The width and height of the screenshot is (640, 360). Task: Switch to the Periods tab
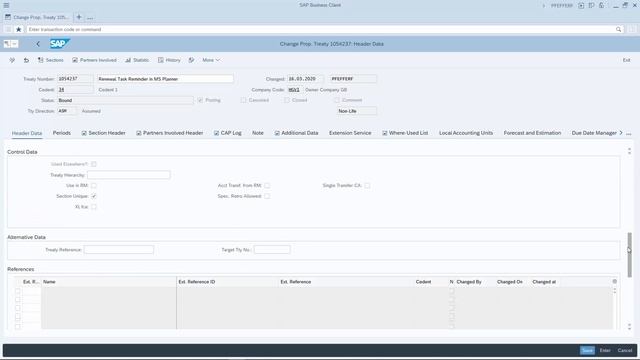tap(62, 133)
